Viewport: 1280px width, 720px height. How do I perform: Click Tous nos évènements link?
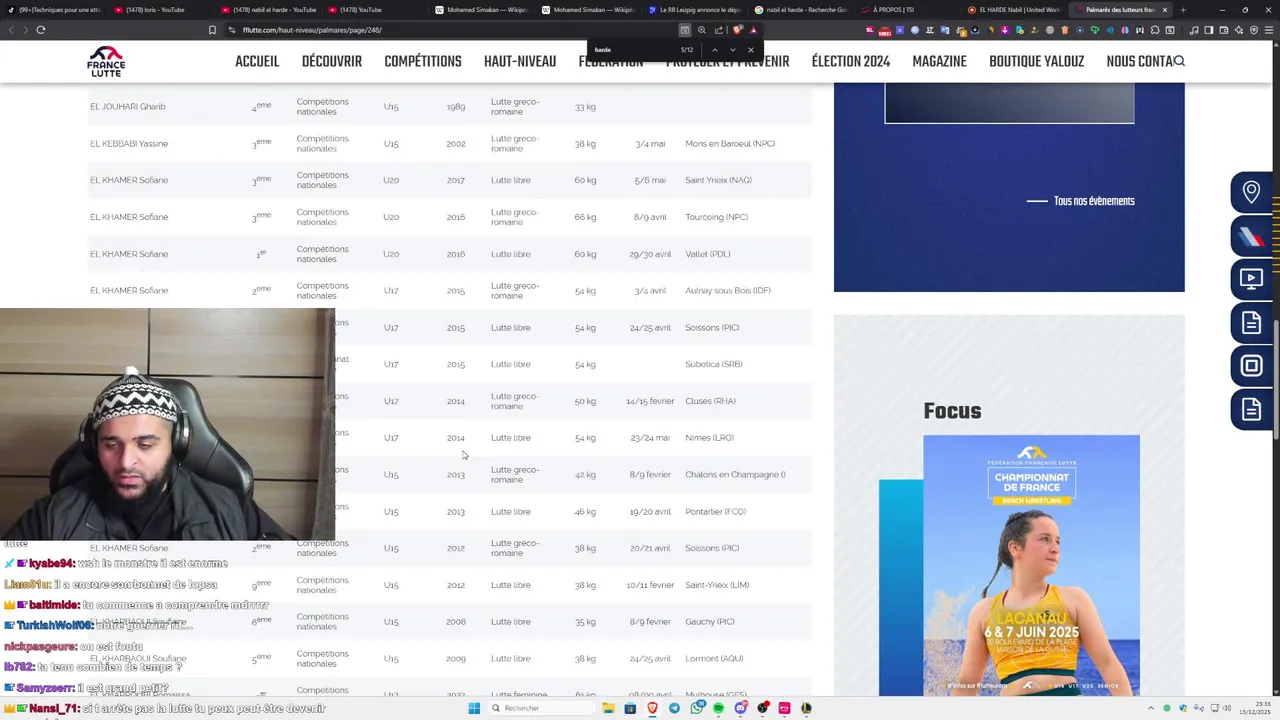1094,201
